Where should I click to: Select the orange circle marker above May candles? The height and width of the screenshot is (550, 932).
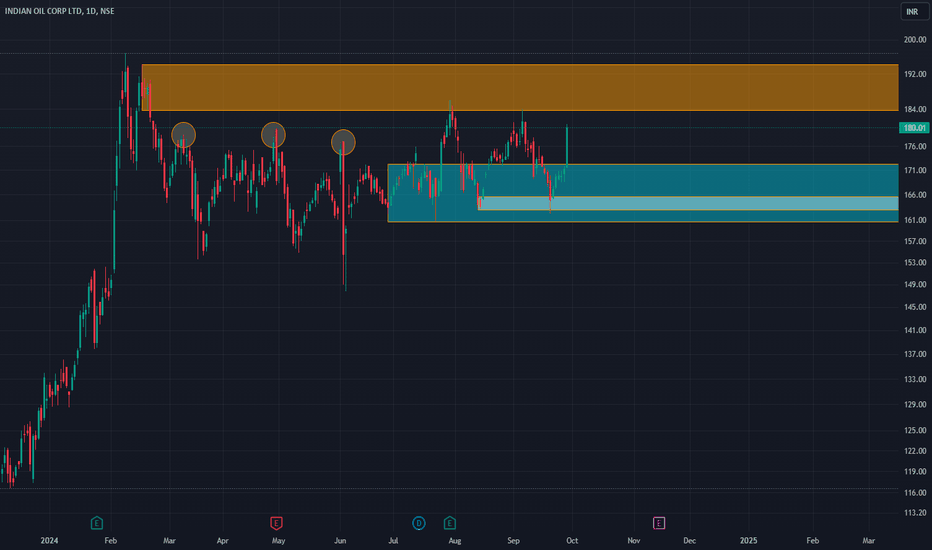tap(273, 135)
